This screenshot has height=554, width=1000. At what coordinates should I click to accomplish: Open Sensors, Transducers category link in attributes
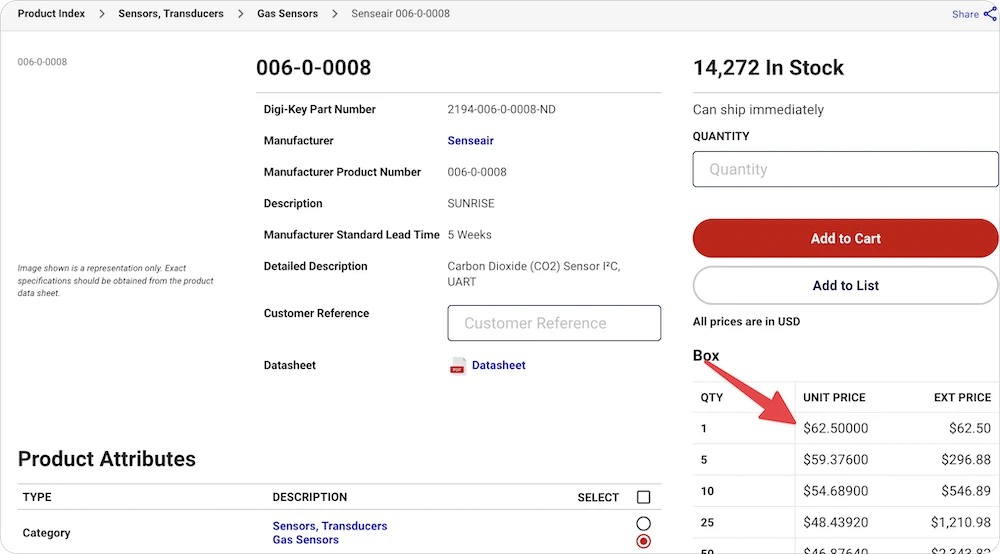(330, 526)
